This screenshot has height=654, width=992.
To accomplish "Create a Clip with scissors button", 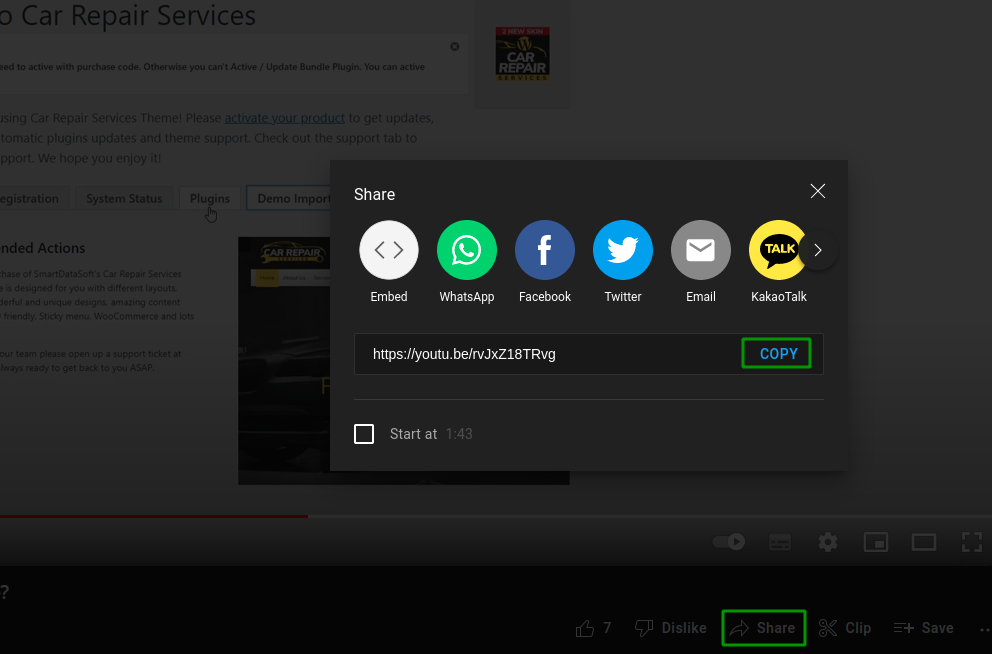I will pyautogui.click(x=845, y=628).
